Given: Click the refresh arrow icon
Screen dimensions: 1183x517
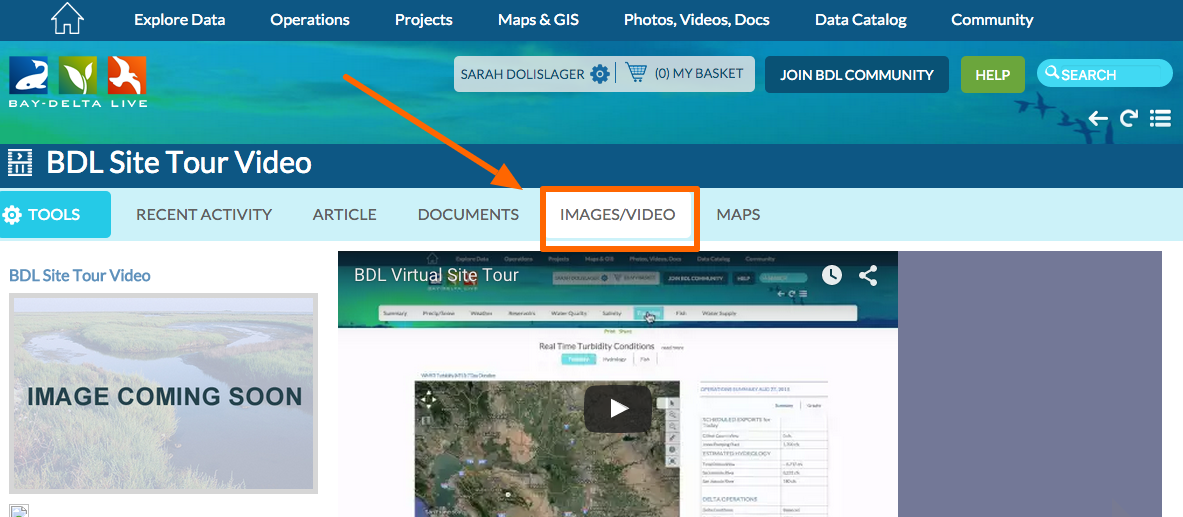Looking at the screenshot, I should 1129,118.
